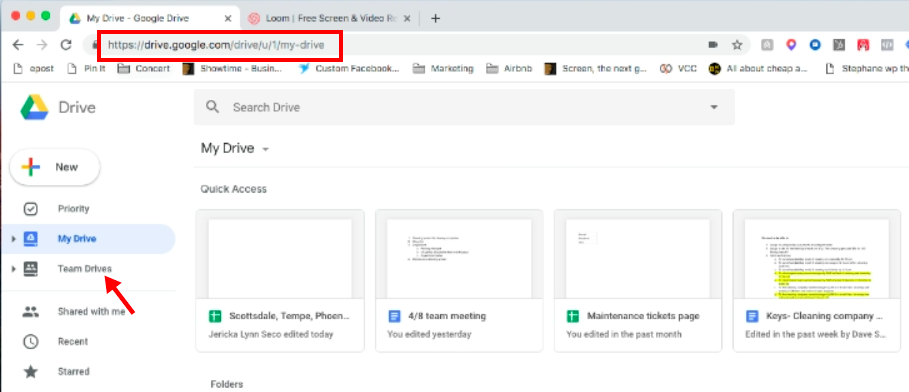
Task: Open Team Drives in the sidebar
Action: pyautogui.click(x=85, y=269)
